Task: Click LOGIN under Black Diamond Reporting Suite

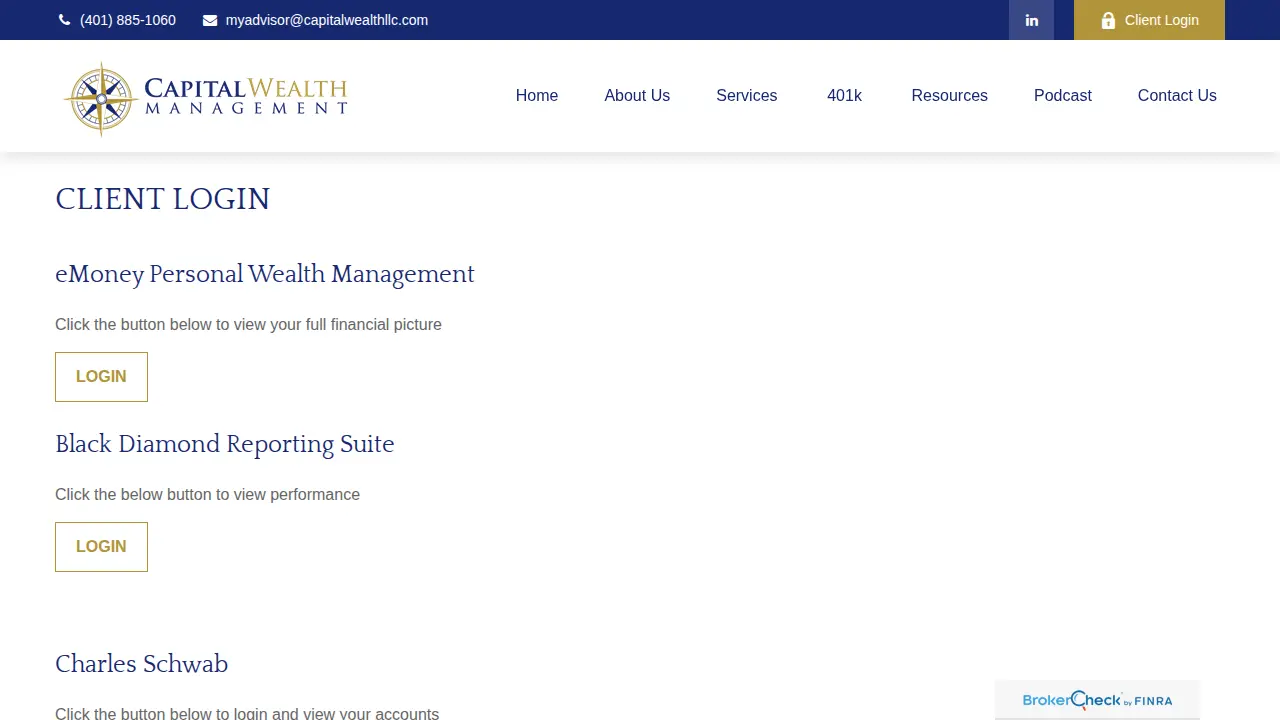Action: pyautogui.click(x=101, y=547)
